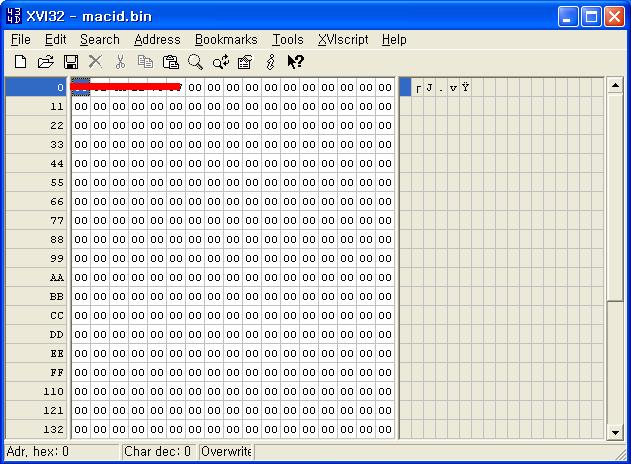Click the Copy toolbar icon

point(145,62)
